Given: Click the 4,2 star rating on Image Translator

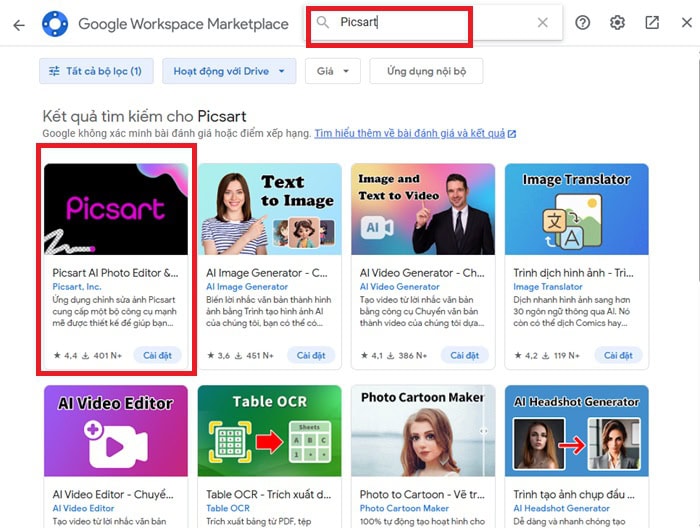Looking at the screenshot, I should [526, 356].
